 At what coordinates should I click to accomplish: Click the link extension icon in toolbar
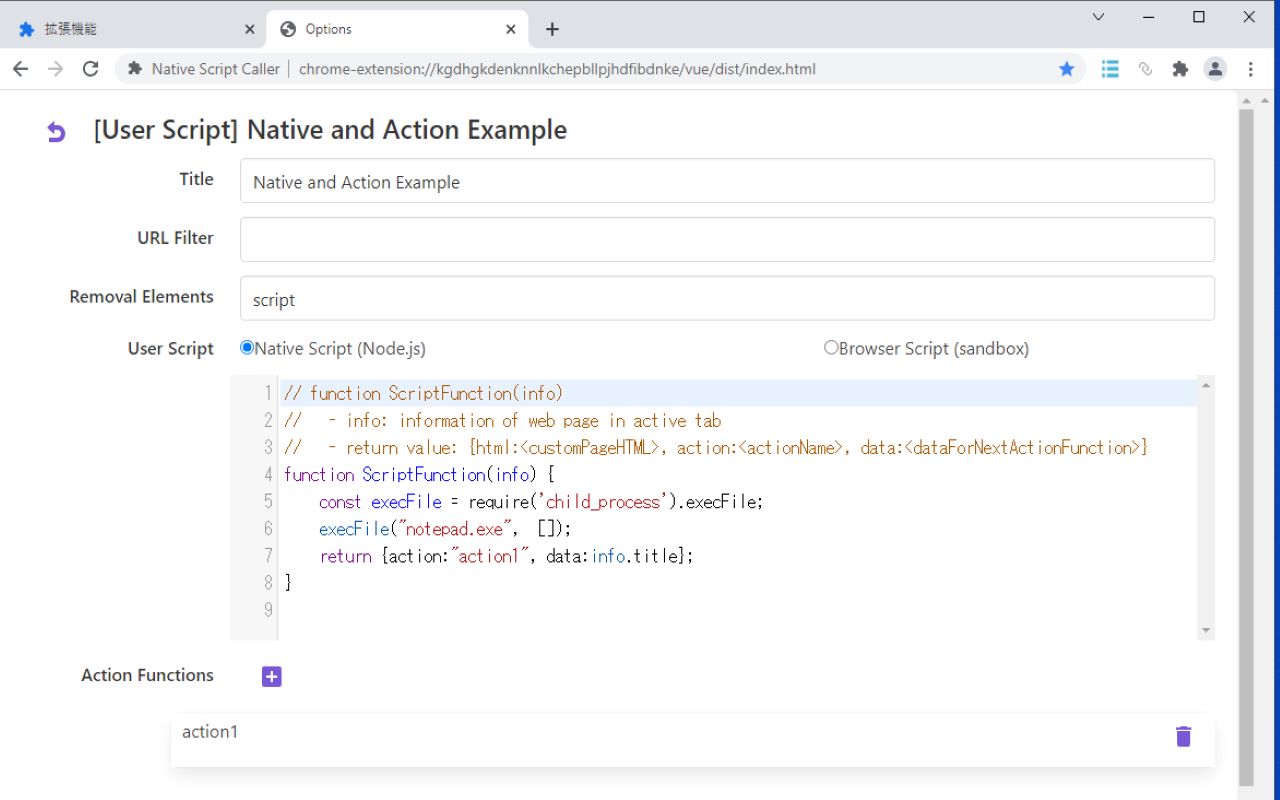1146,69
